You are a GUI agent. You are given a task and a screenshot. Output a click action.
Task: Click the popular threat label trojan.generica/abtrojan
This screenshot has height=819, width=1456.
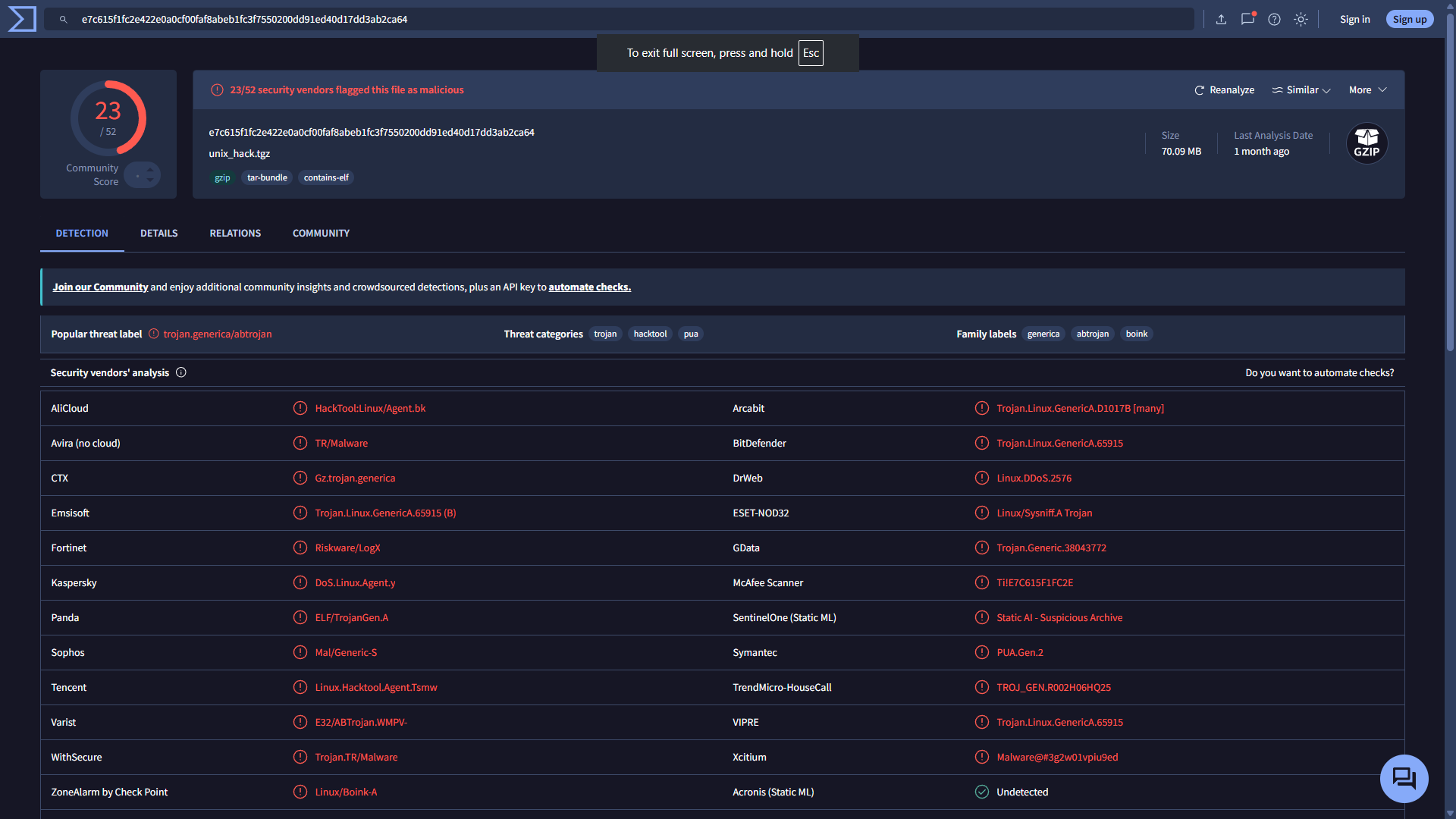(x=218, y=334)
